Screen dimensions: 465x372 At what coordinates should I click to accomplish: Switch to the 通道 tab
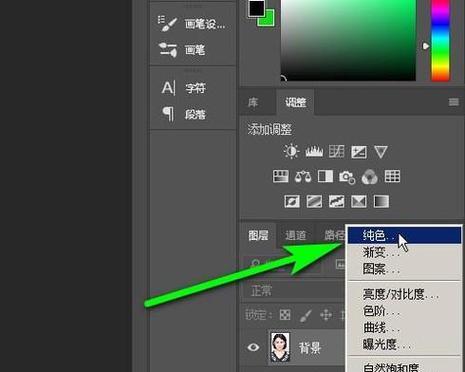pyautogui.click(x=295, y=235)
